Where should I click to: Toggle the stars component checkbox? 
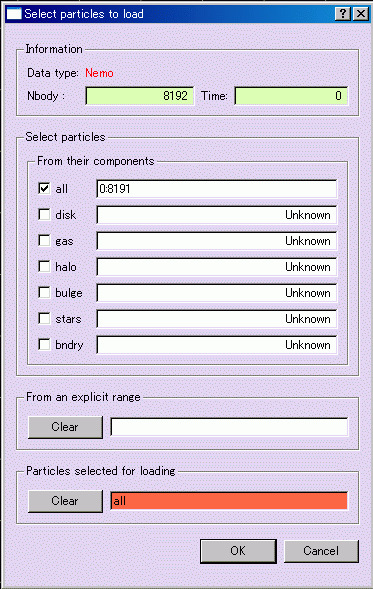pos(44,319)
